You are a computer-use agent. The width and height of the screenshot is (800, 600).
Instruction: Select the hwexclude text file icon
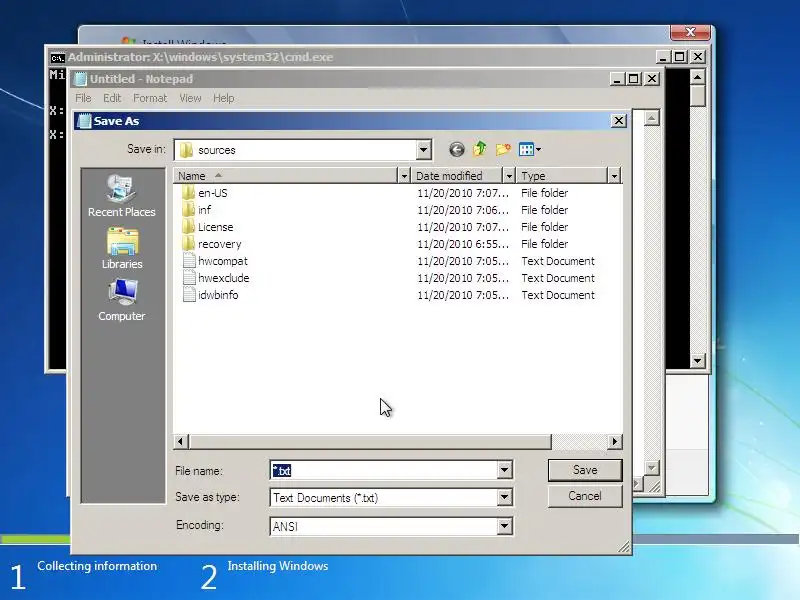pyautogui.click(x=189, y=278)
